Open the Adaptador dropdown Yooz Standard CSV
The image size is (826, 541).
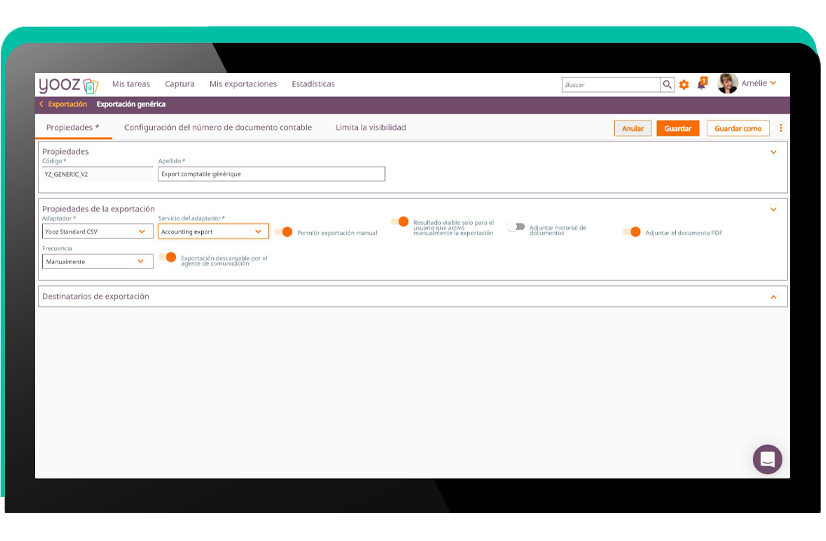coord(97,231)
